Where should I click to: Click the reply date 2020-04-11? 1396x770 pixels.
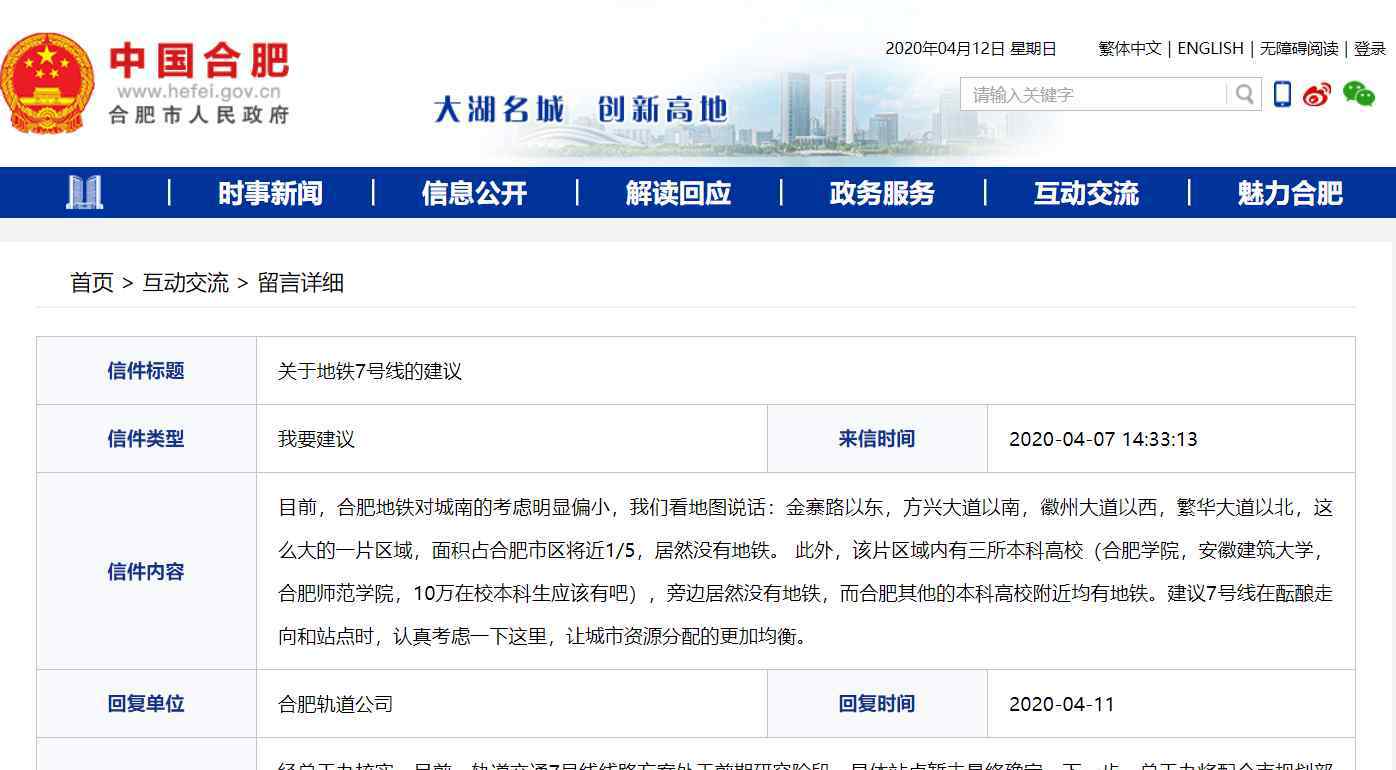[1062, 704]
